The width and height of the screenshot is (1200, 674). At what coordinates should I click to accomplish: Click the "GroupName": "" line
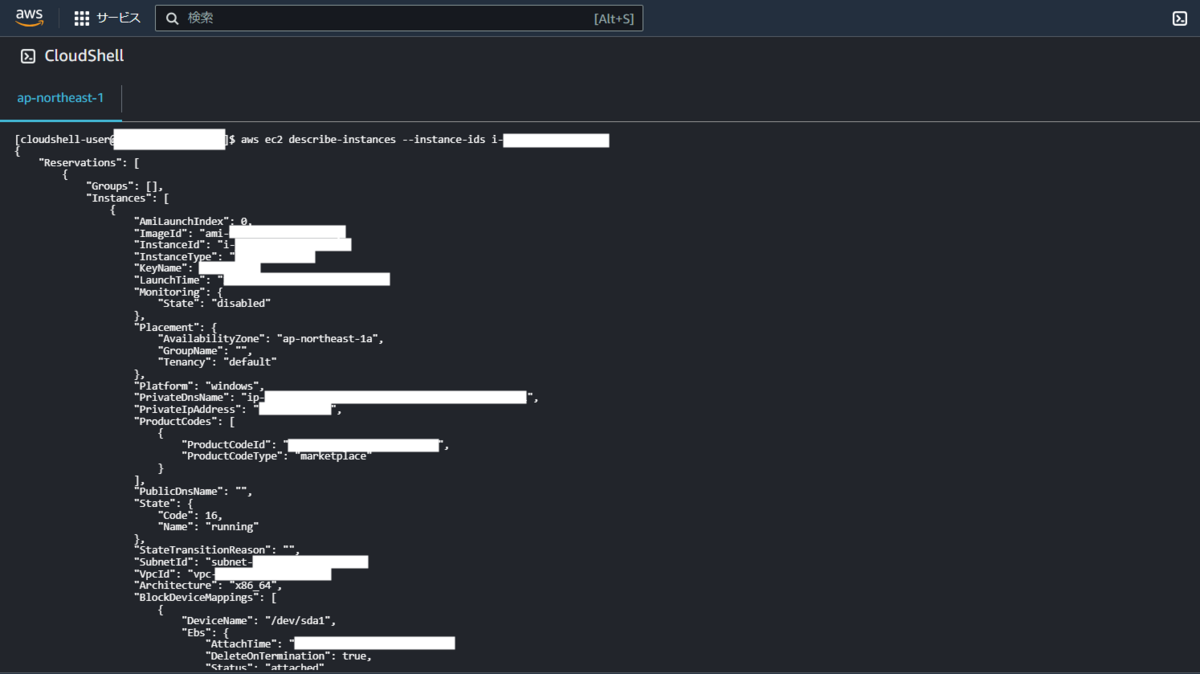click(x=205, y=351)
